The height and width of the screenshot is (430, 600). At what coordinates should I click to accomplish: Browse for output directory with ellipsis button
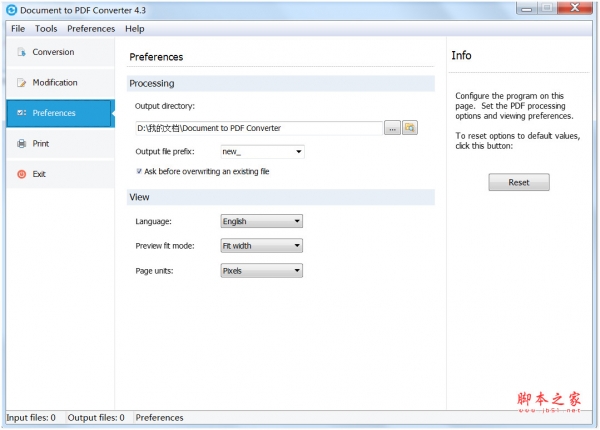392,128
